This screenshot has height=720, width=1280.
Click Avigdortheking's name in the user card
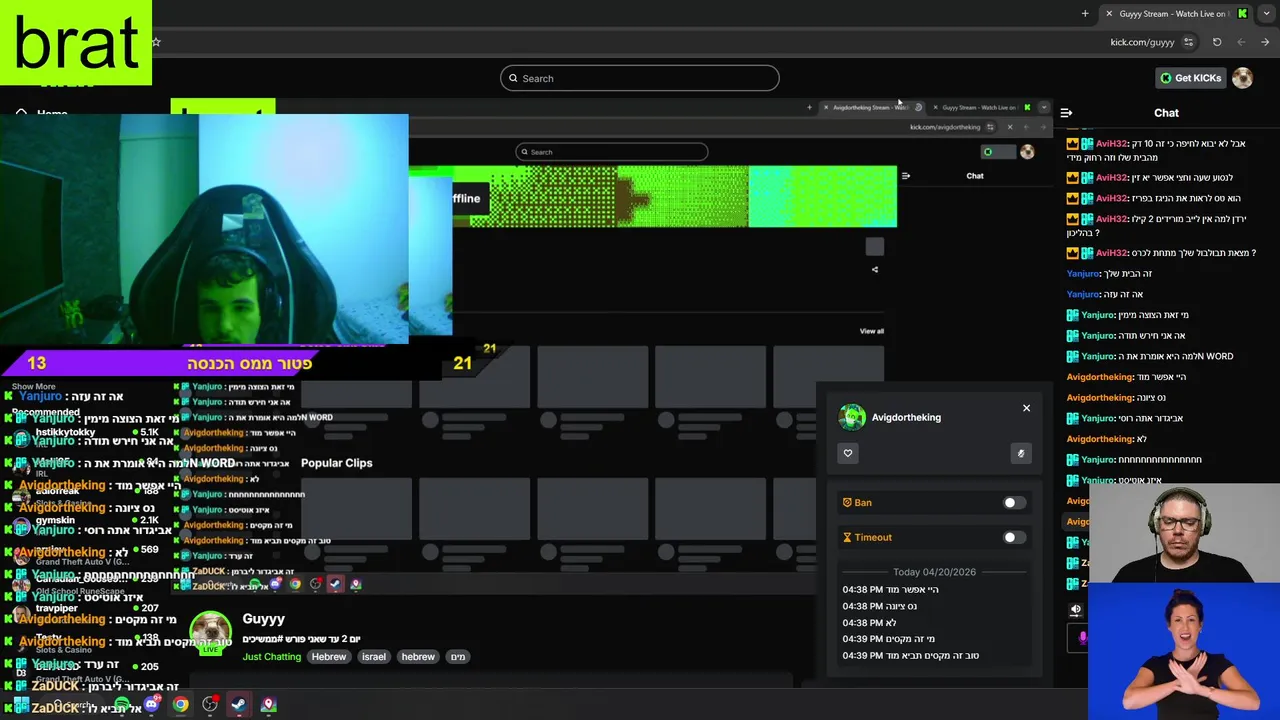point(906,417)
